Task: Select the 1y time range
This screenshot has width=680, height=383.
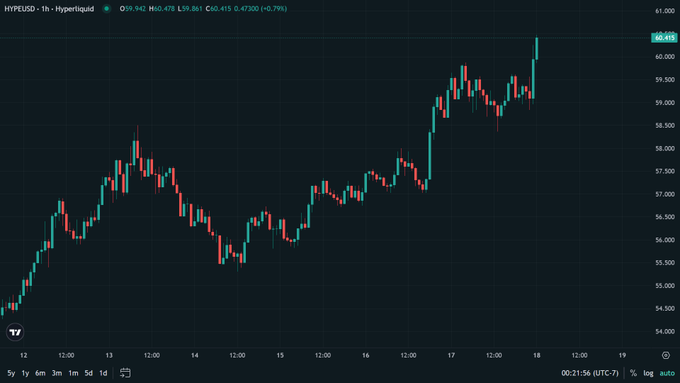Action: [25, 373]
